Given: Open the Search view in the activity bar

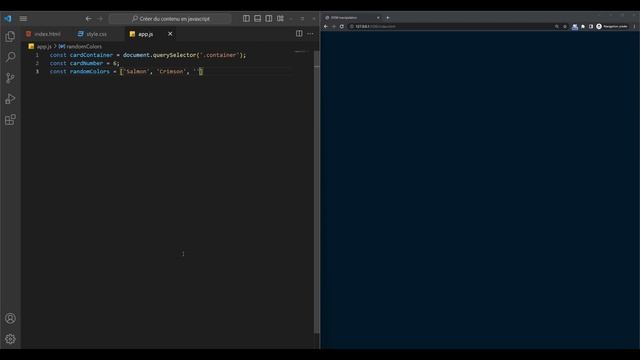Looking at the screenshot, I should [x=10, y=57].
